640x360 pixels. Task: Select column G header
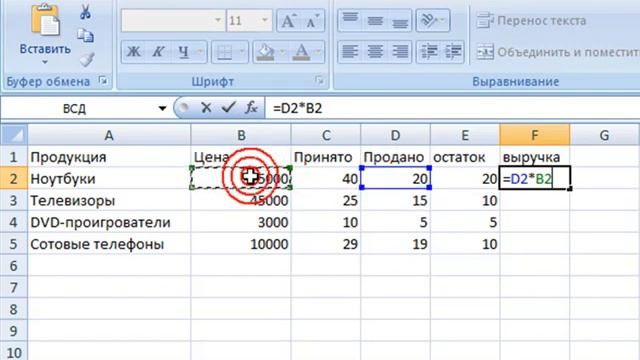point(604,135)
